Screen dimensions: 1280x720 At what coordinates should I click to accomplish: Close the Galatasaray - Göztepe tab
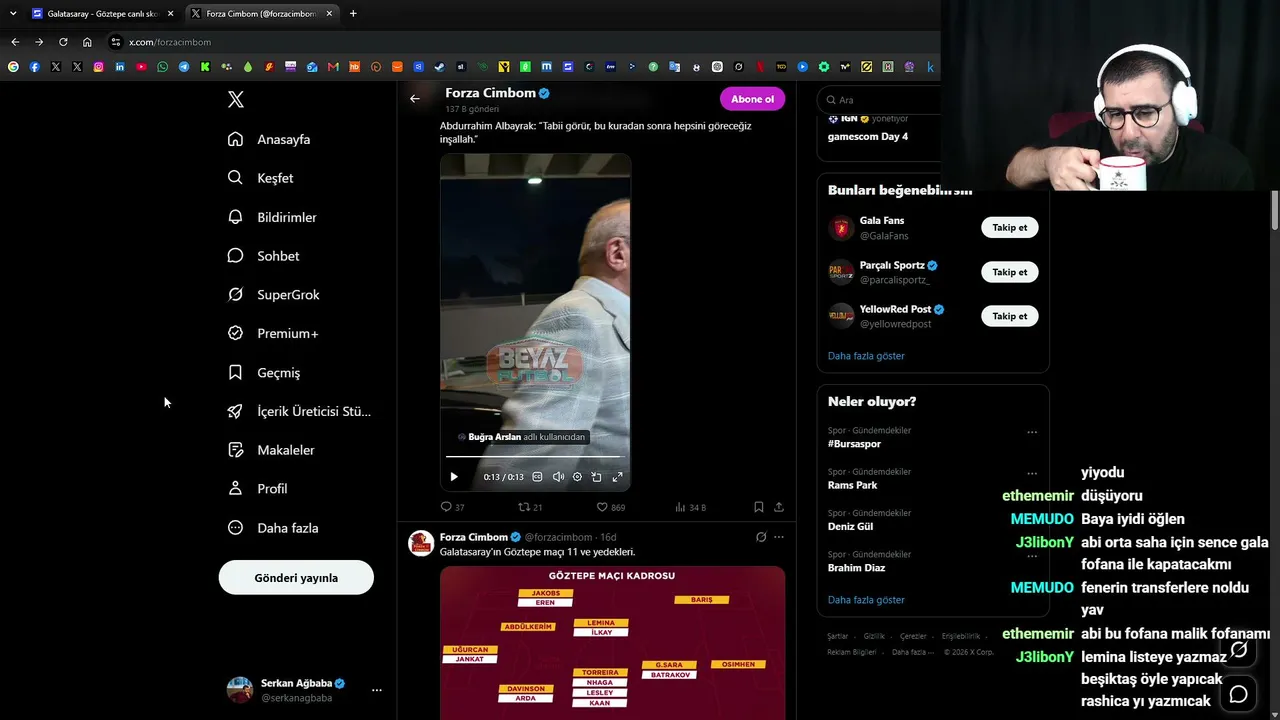pos(170,14)
